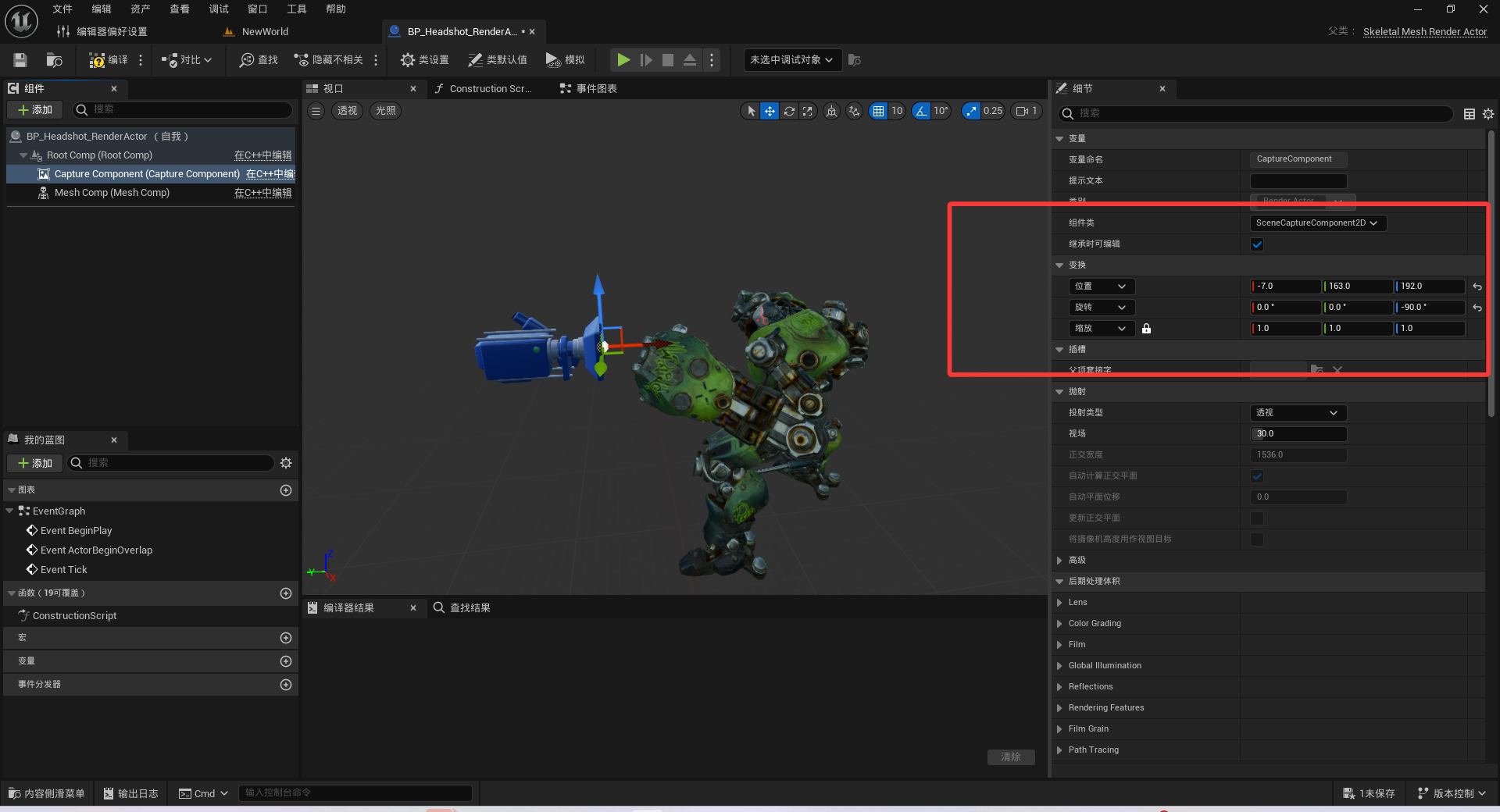Click 添加 in 我的蓝图 panel
This screenshot has width=1500, height=812.
tap(35, 463)
